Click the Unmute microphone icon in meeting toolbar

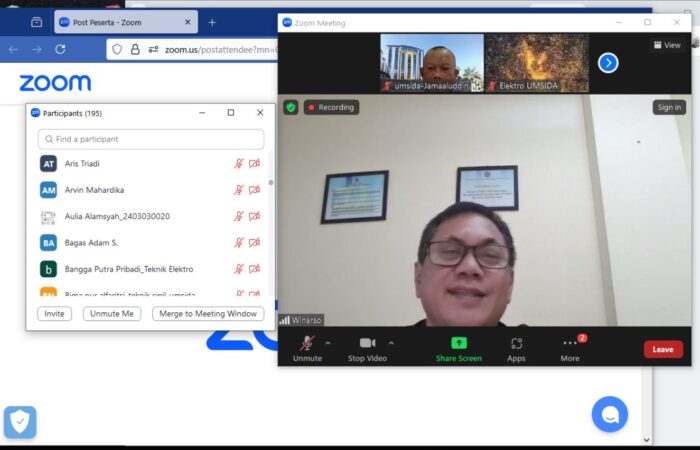307,343
